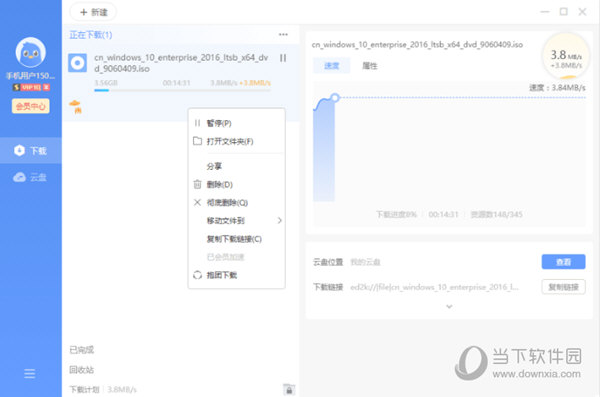Click the cn_windows_10 ISO filename in list
This screenshot has height=397, width=600.
(181, 63)
